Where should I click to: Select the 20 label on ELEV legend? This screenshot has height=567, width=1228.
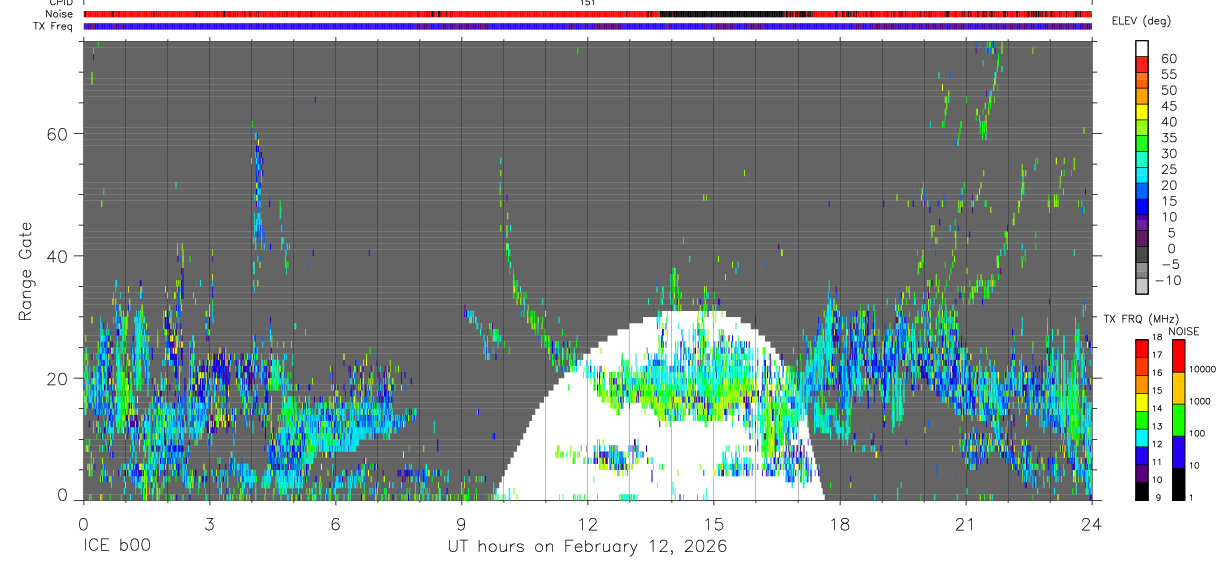(1168, 186)
